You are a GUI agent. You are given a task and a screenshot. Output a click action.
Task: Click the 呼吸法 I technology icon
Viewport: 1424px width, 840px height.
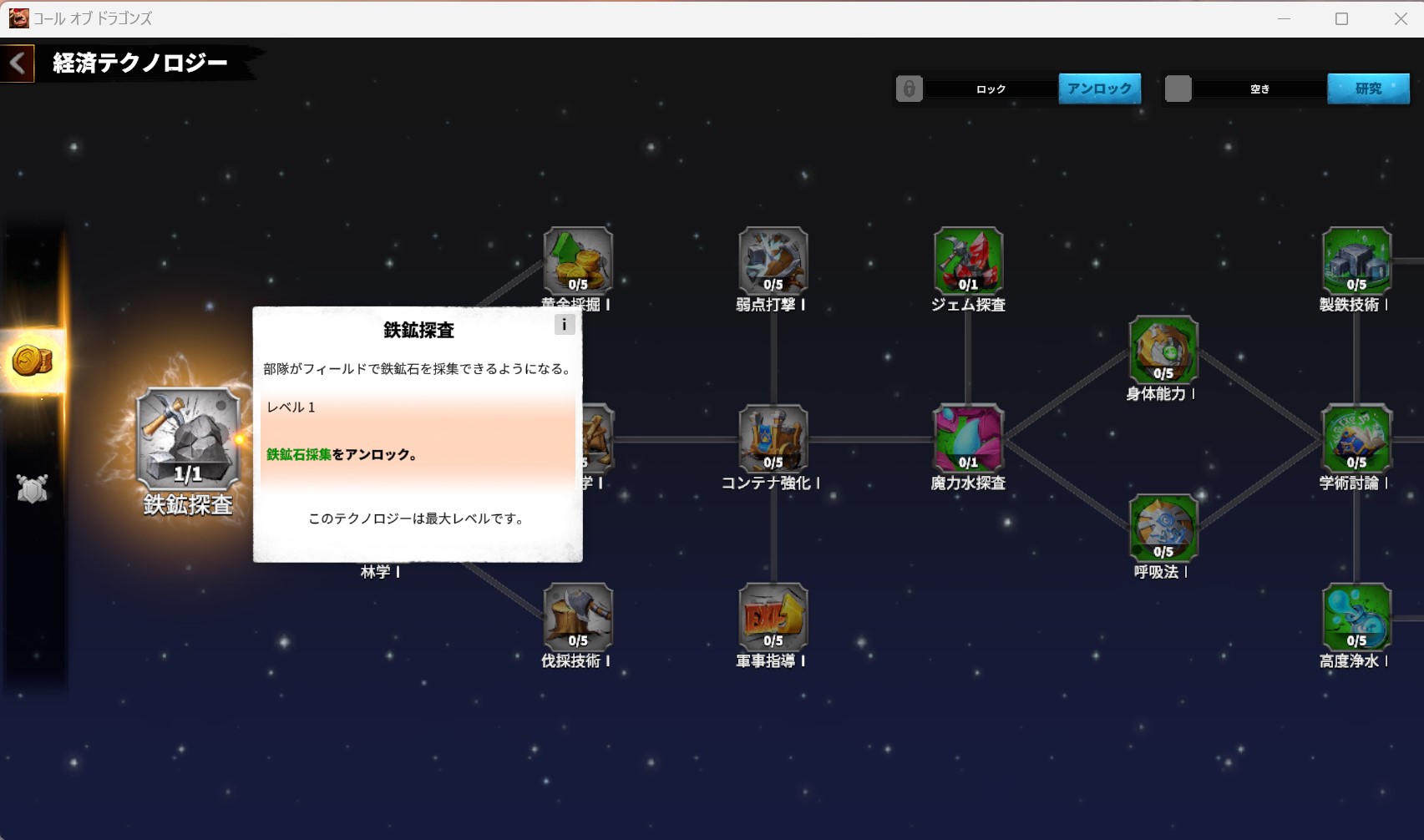point(1163,528)
